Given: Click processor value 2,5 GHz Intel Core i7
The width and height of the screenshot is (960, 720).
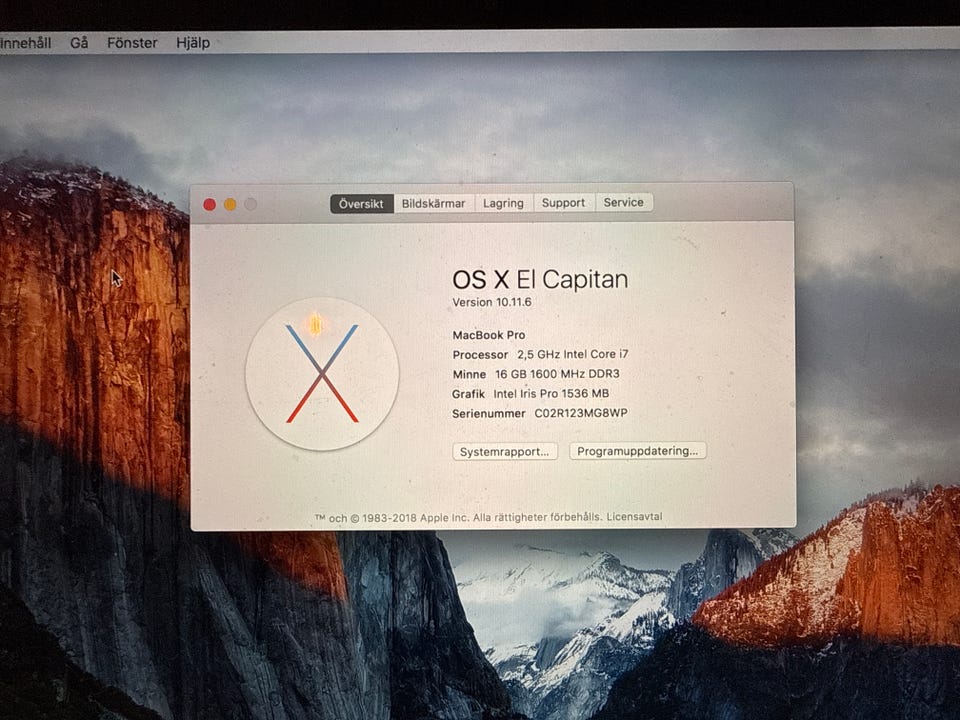Looking at the screenshot, I should pos(572,354).
